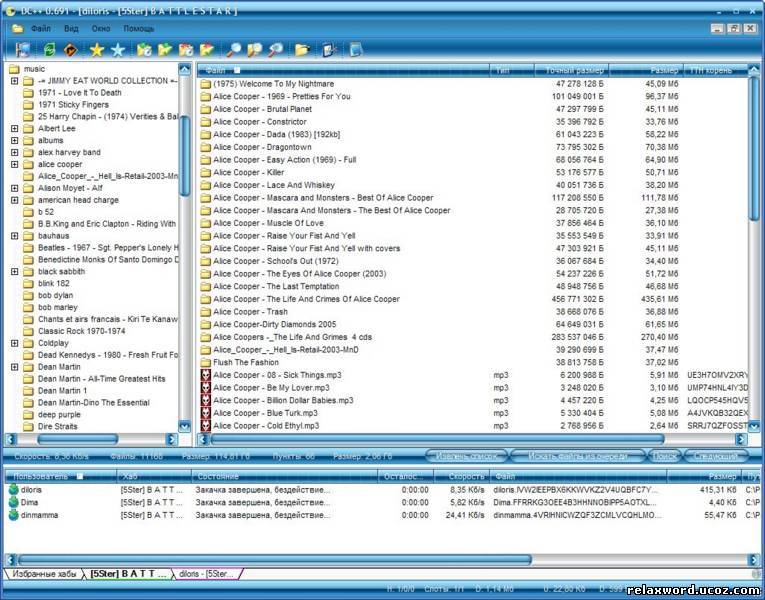Select the 'Dire Straits' folder in tree

pyautogui.click(x=58, y=426)
